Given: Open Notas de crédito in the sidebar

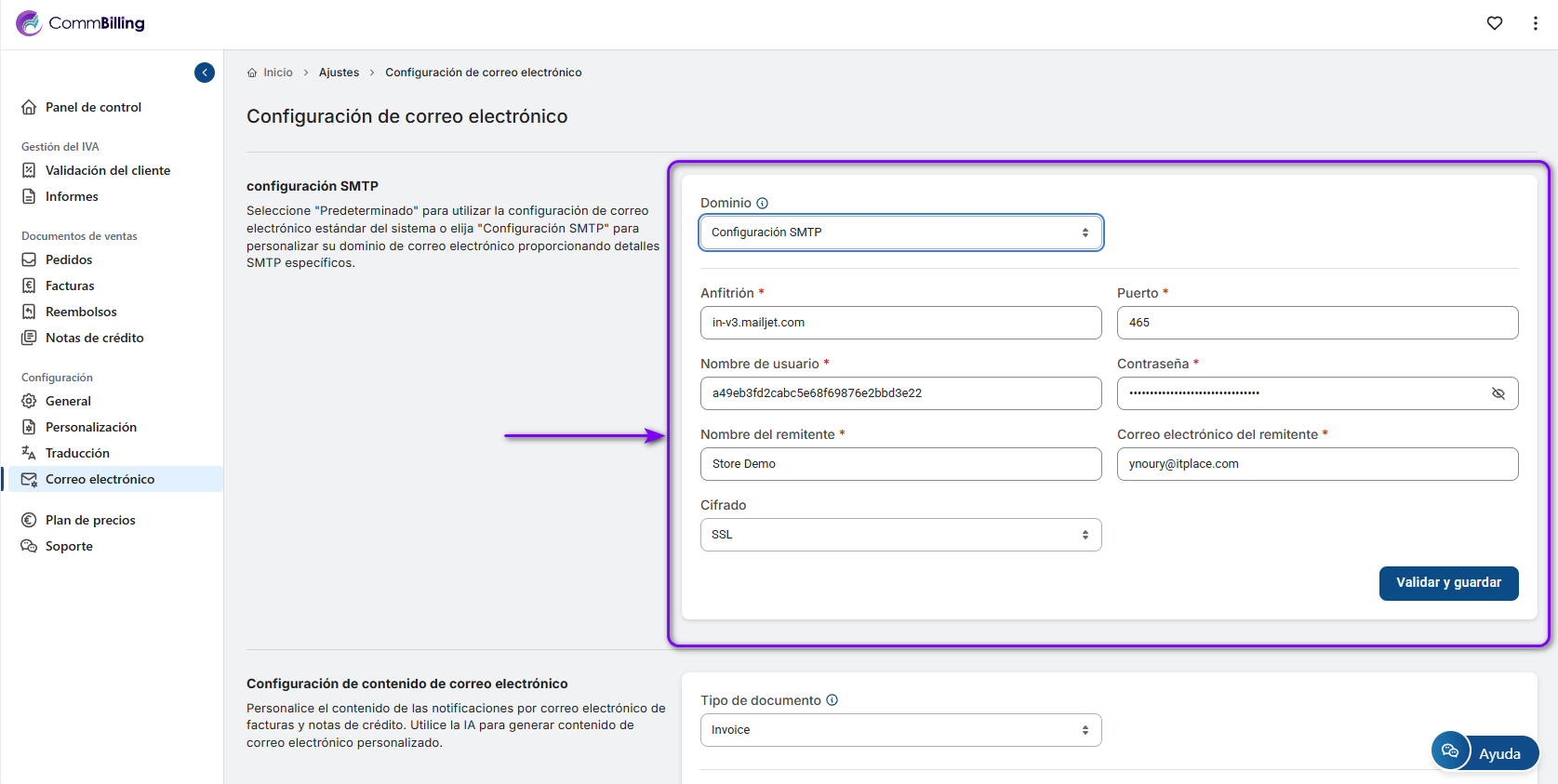Looking at the screenshot, I should coord(94,338).
